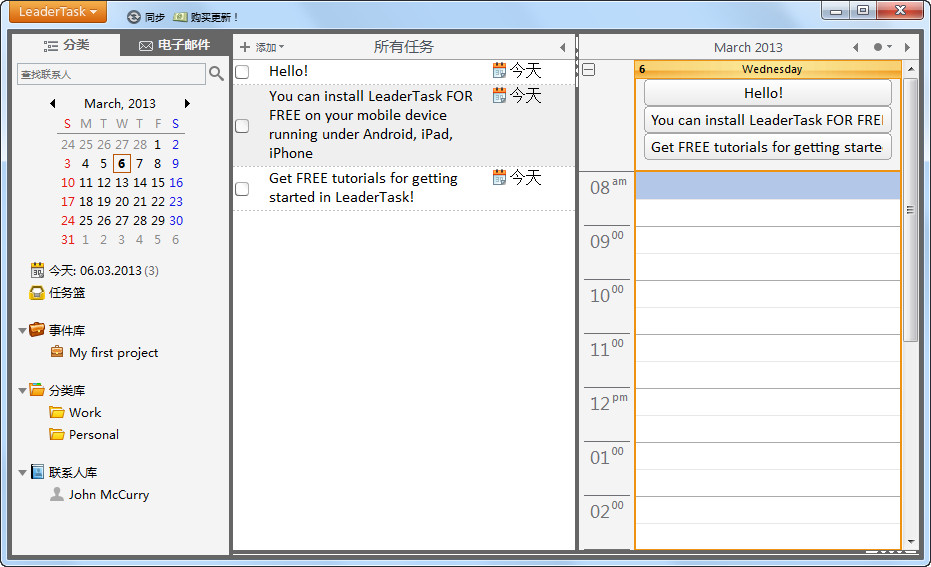Switch to the 电子邮件 tab
931x567 pixels.
(175, 45)
